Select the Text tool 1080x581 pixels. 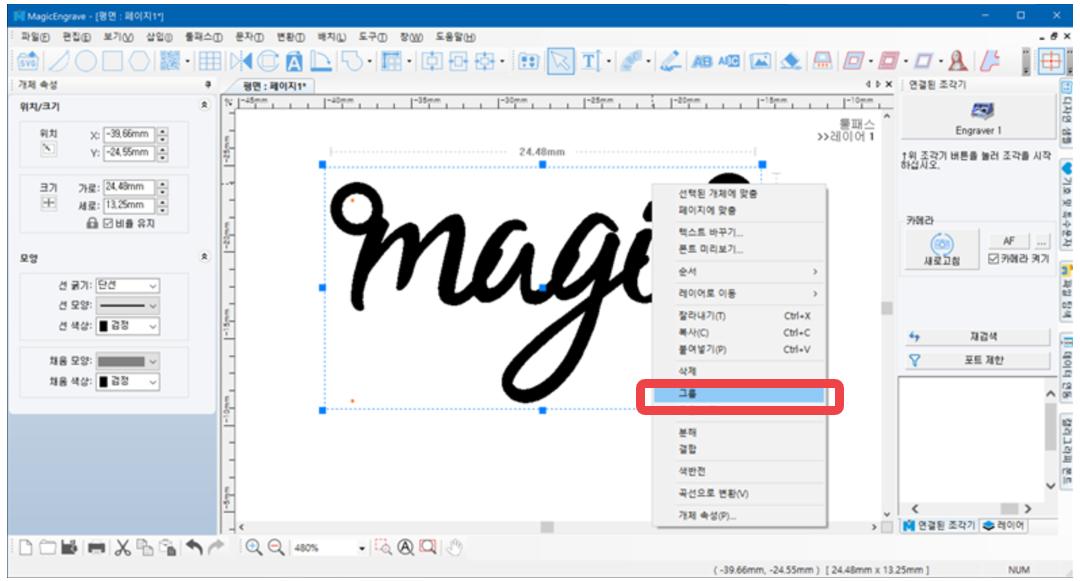click(591, 61)
